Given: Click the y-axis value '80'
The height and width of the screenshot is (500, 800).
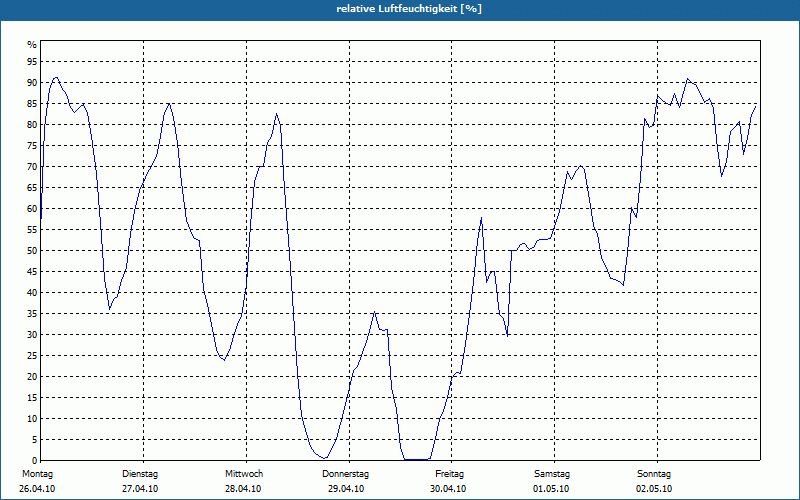Looking at the screenshot, I should (32, 124).
